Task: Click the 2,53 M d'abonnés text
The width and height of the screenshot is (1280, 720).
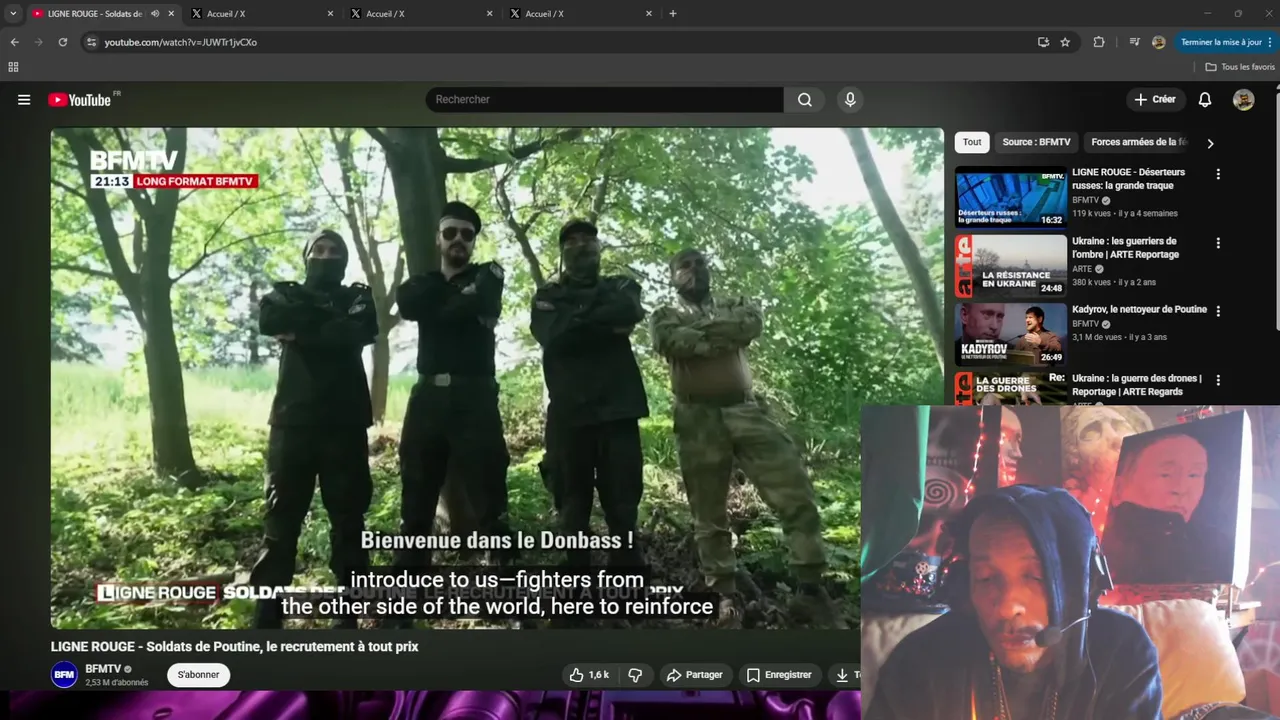Action: pyautogui.click(x=117, y=683)
